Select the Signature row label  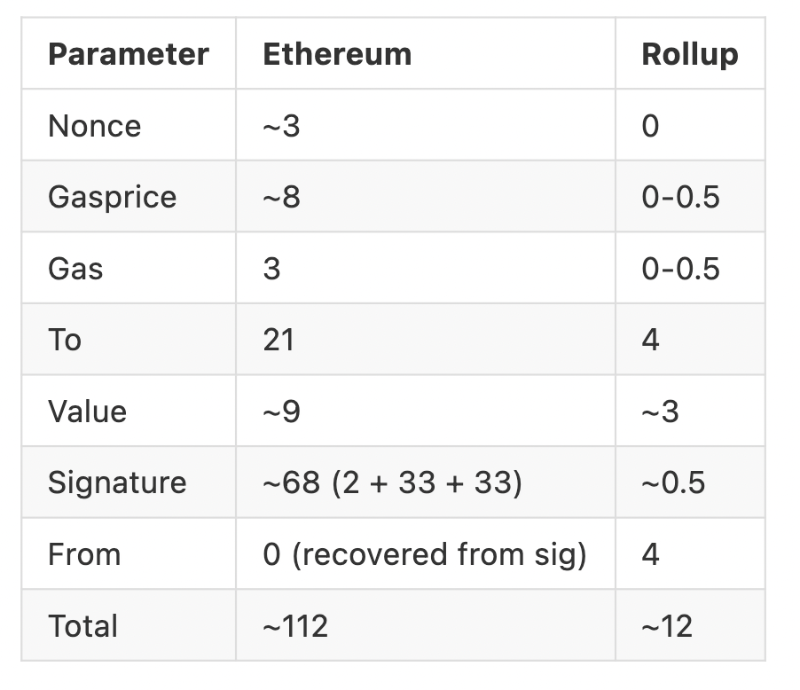pos(117,483)
